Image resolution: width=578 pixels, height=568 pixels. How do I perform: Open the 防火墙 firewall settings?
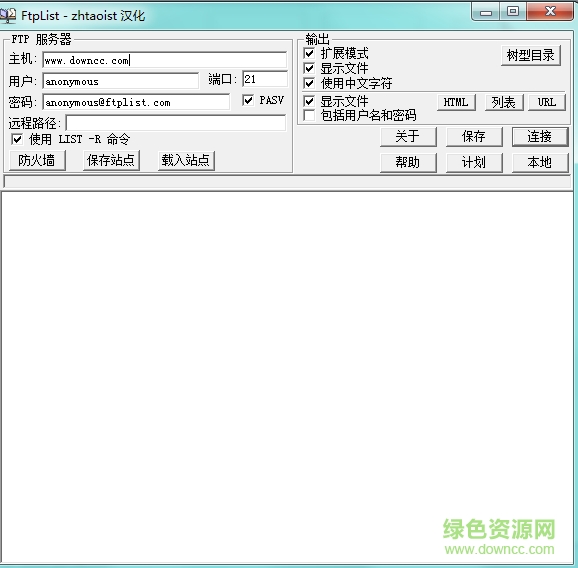[x=37, y=160]
